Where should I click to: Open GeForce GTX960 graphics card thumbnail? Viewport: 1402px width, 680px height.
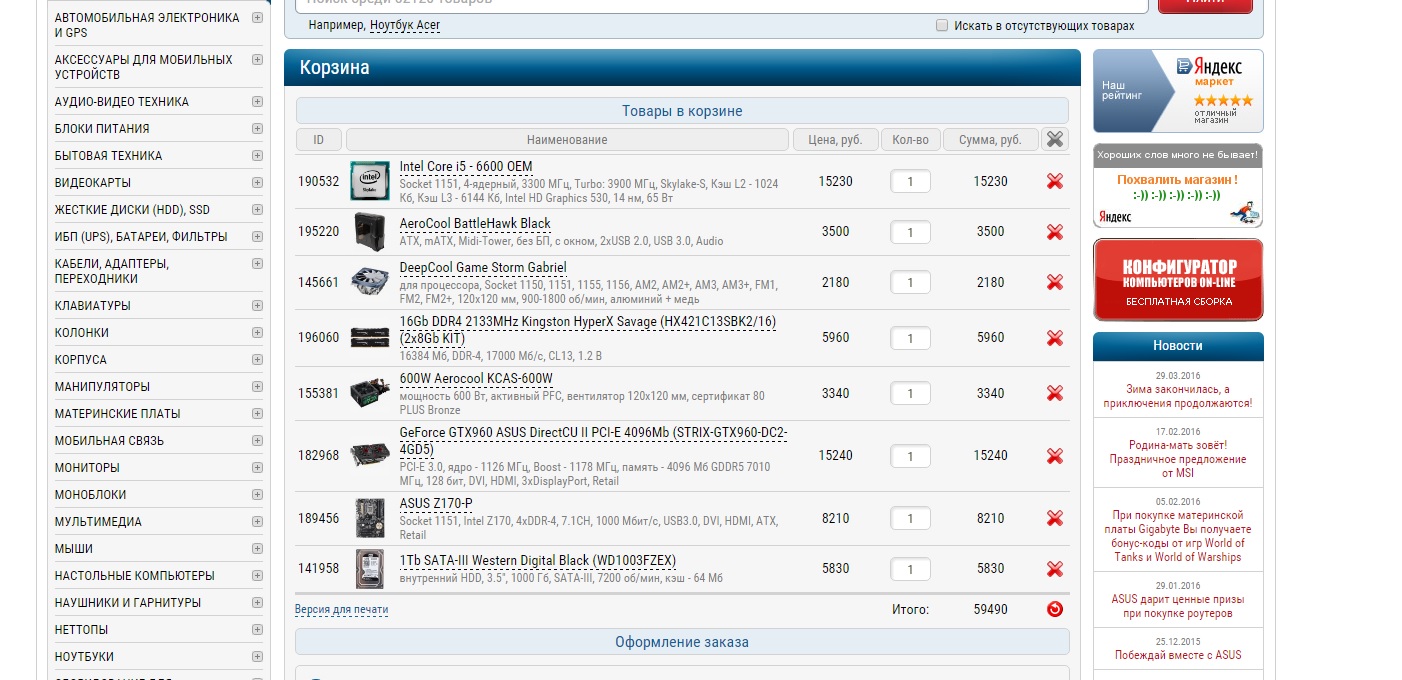point(369,455)
